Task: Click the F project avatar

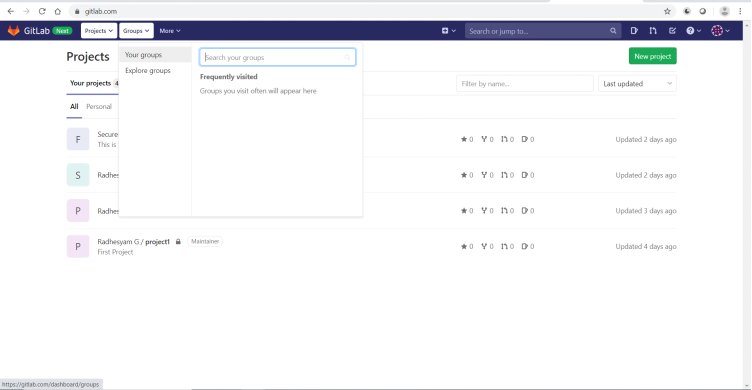Action: (x=78, y=139)
